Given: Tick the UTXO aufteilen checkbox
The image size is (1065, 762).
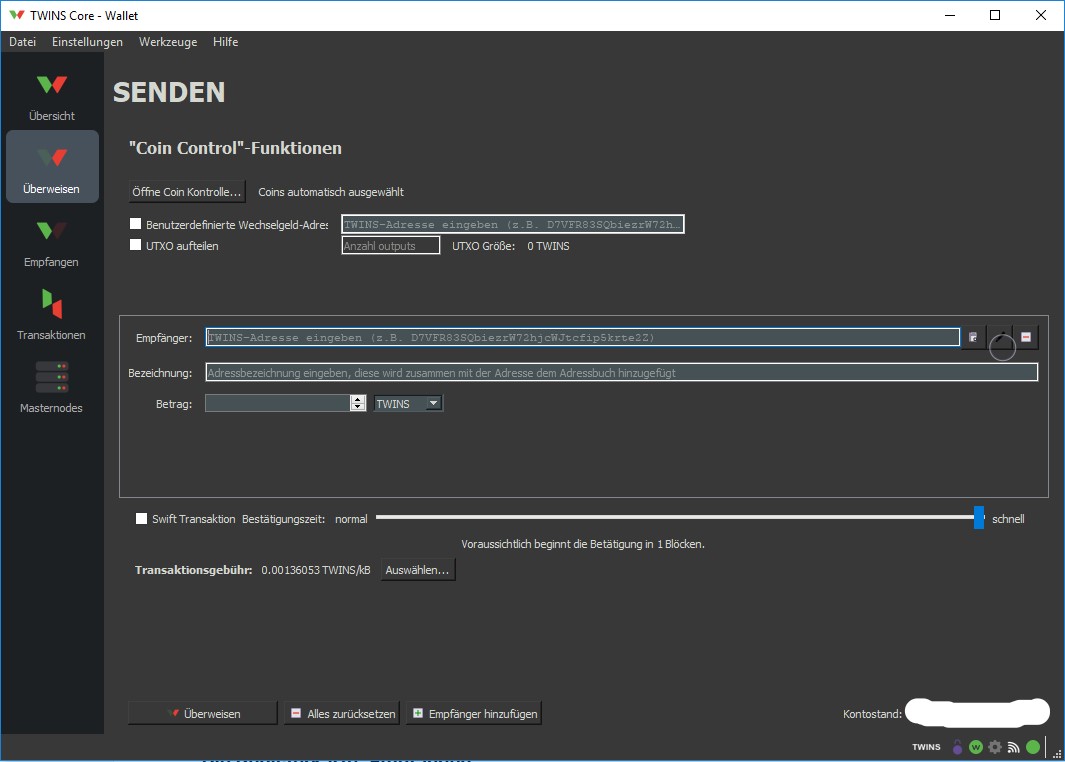Looking at the screenshot, I should coord(136,244).
